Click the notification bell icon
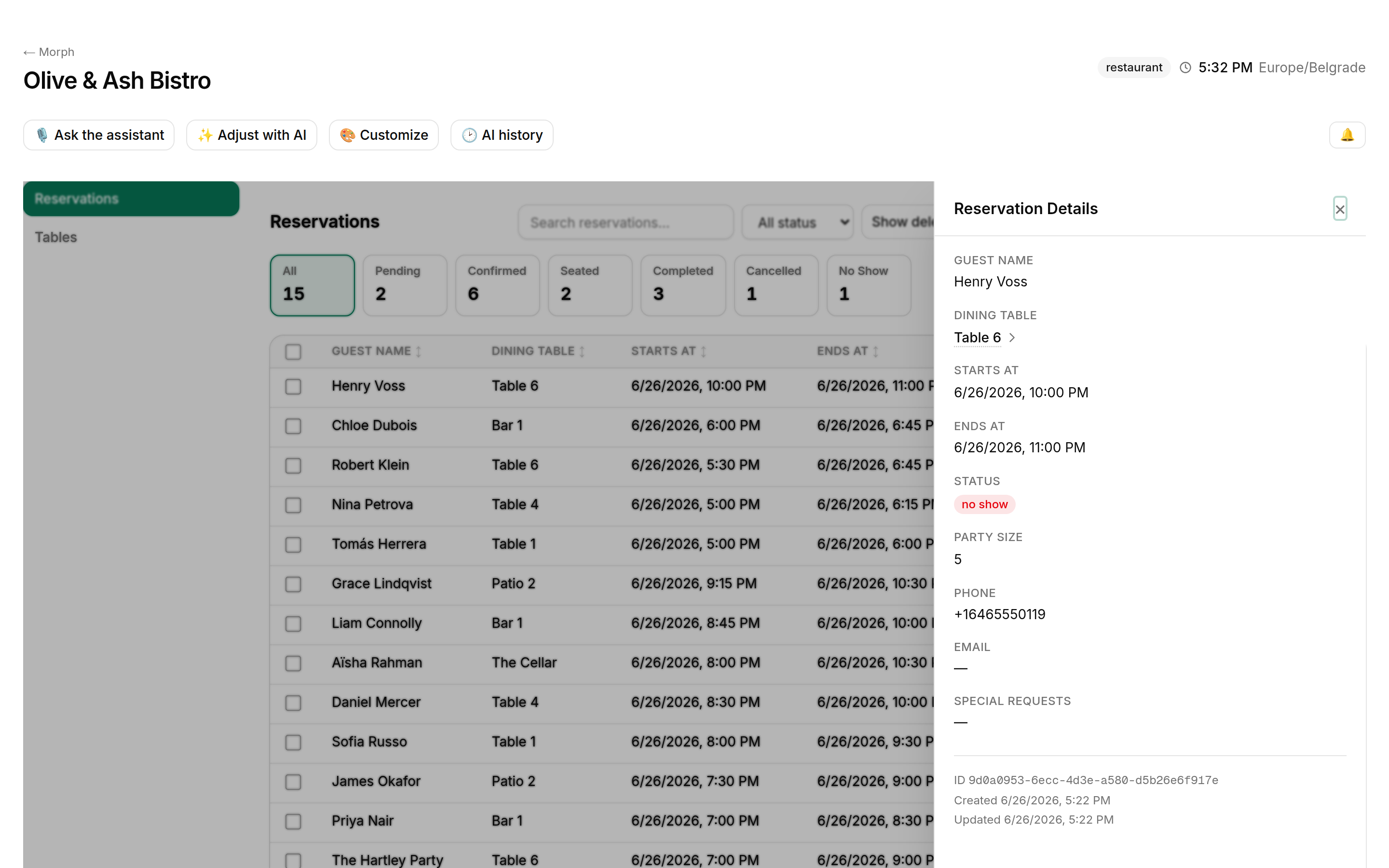The width and height of the screenshot is (1389, 868). [1347, 135]
